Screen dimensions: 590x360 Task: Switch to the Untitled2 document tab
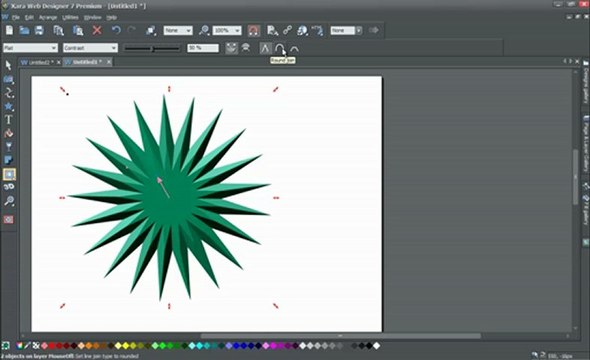click(x=38, y=62)
